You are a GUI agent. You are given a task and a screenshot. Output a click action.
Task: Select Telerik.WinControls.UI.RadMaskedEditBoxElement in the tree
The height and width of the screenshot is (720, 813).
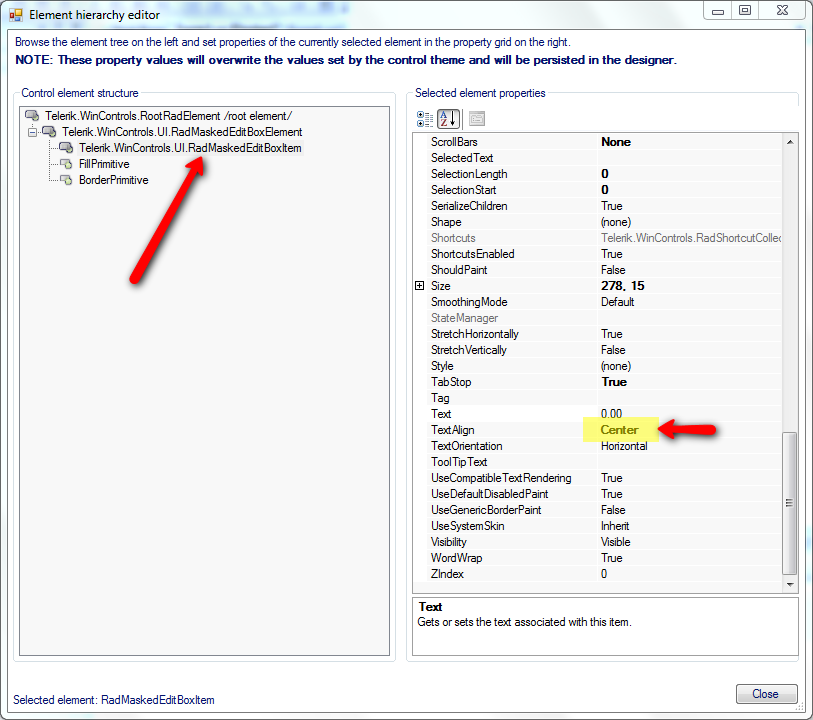(x=182, y=132)
